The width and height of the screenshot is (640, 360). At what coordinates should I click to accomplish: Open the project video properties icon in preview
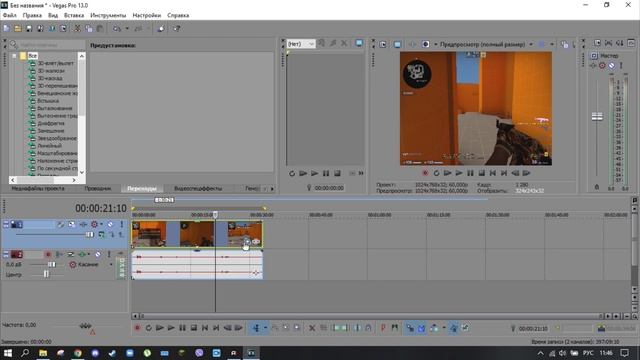[383, 44]
